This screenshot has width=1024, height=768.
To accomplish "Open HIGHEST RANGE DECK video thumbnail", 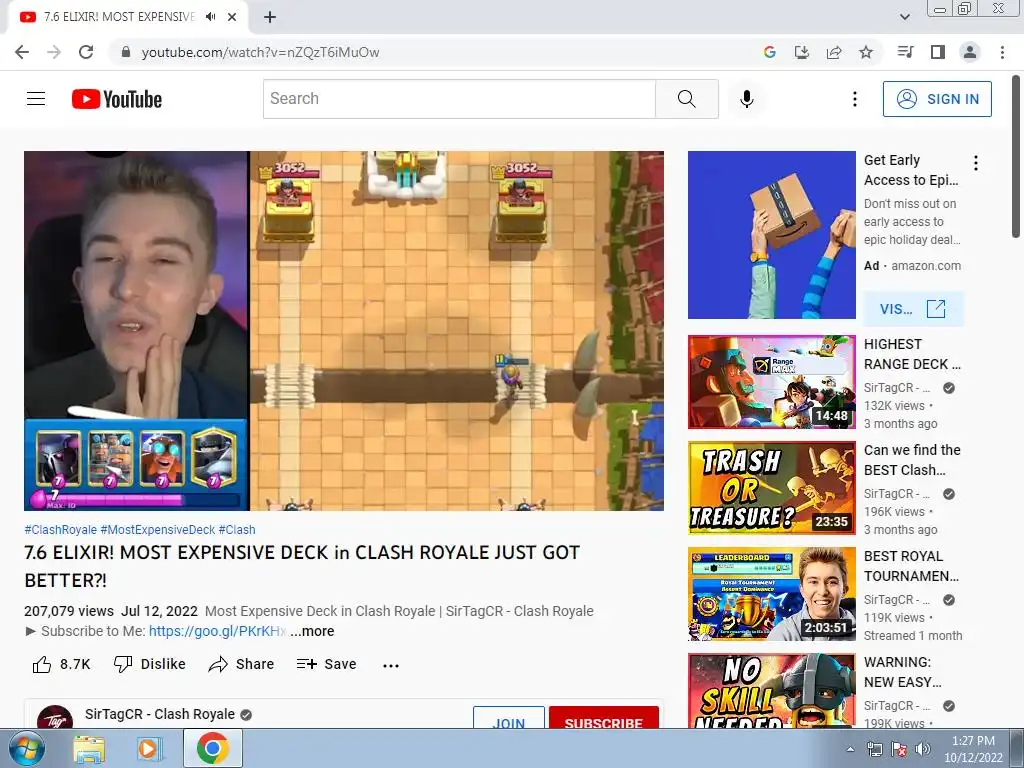I will (x=771, y=382).
